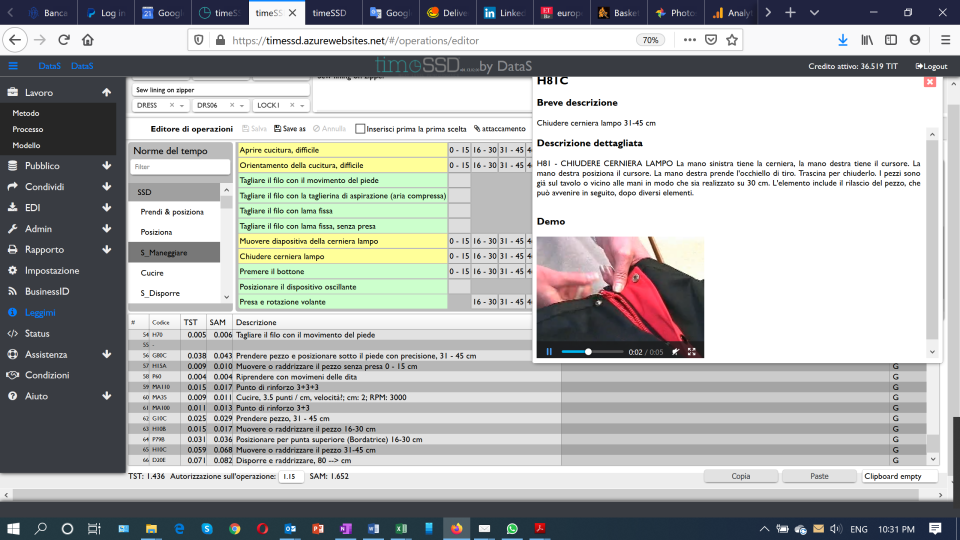960x540 pixels.
Task: Click the Aiuto question mark icon
Action: 12,396
